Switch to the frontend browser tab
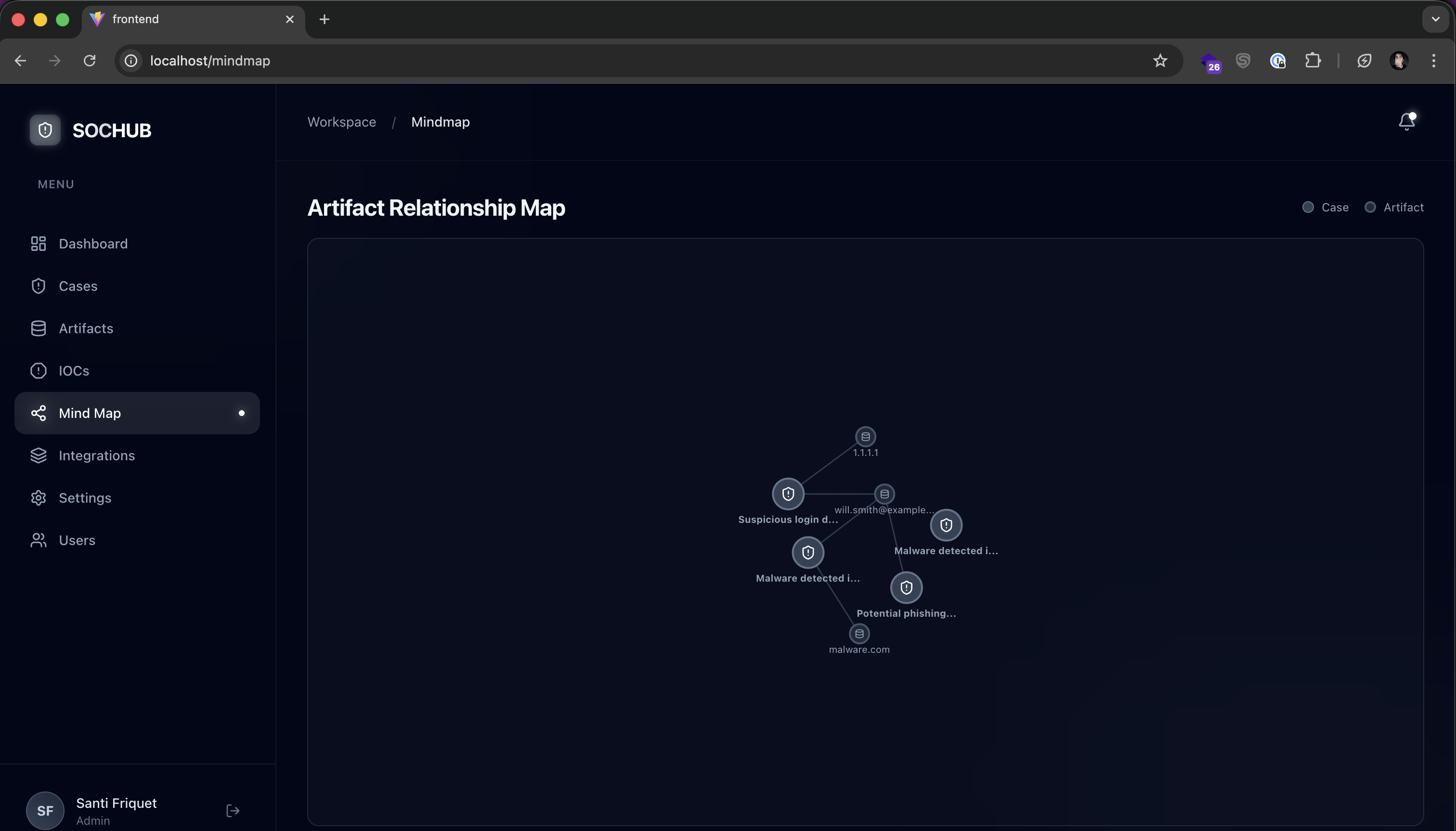 [136, 19]
